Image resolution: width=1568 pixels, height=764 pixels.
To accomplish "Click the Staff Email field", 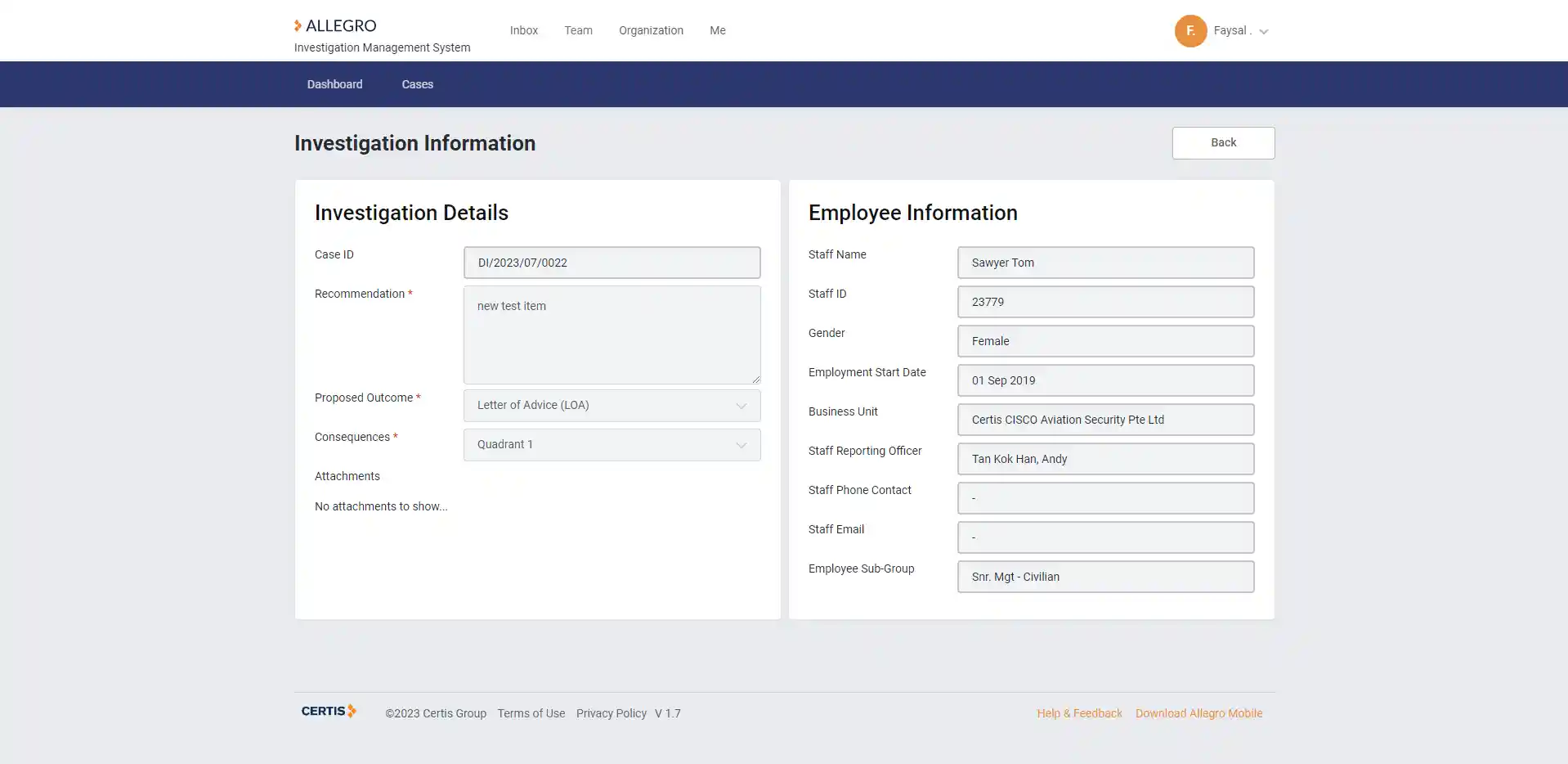I will (x=1105, y=537).
